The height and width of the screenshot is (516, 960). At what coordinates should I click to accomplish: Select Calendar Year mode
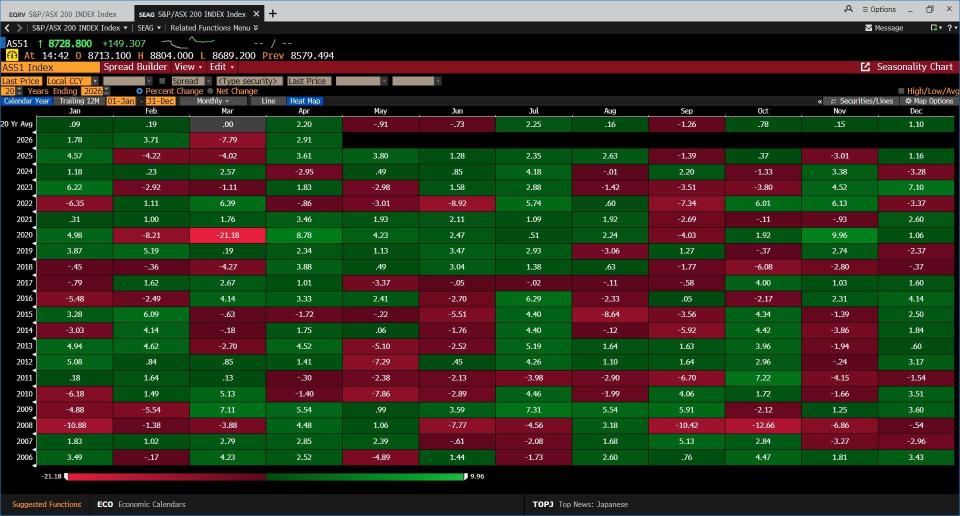point(26,101)
